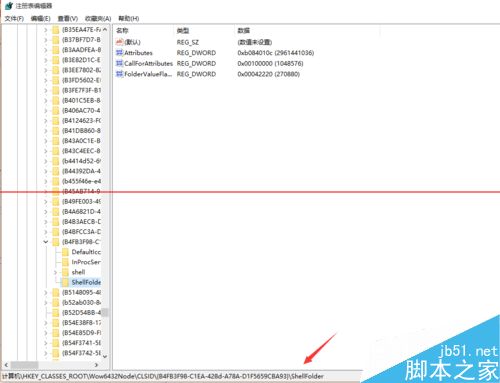Select the {b4414d52-6 key label

(x=81, y=161)
